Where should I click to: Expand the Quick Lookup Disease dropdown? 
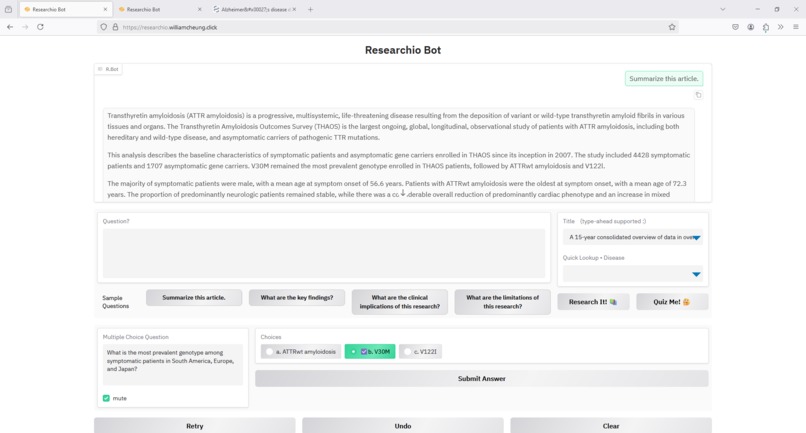click(x=696, y=274)
